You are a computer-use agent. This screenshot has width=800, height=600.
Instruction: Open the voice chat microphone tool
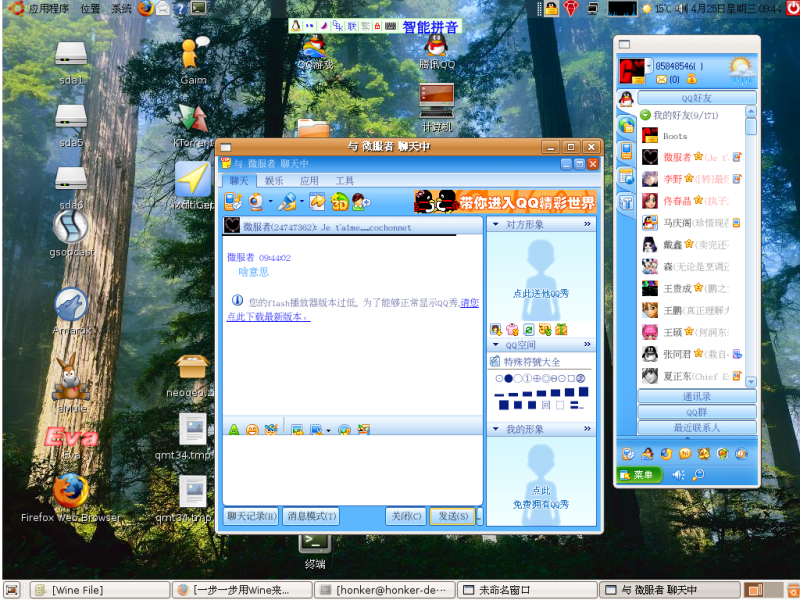tap(287, 202)
